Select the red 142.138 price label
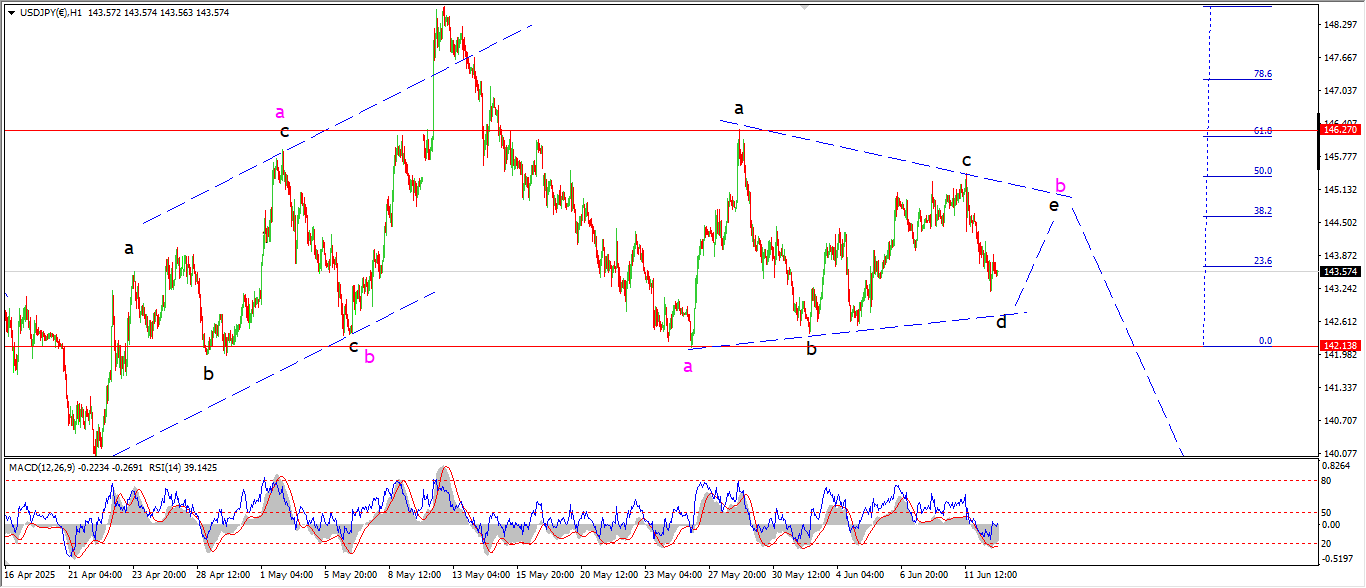The width and height of the screenshot is (1366, 588). tap(1339, 346)
